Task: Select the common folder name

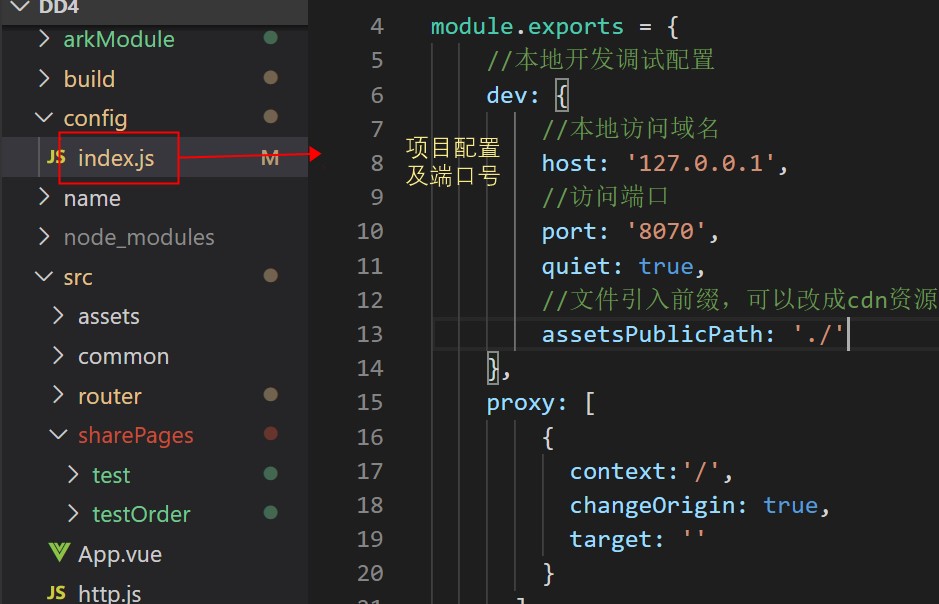Action: [123, 357]
